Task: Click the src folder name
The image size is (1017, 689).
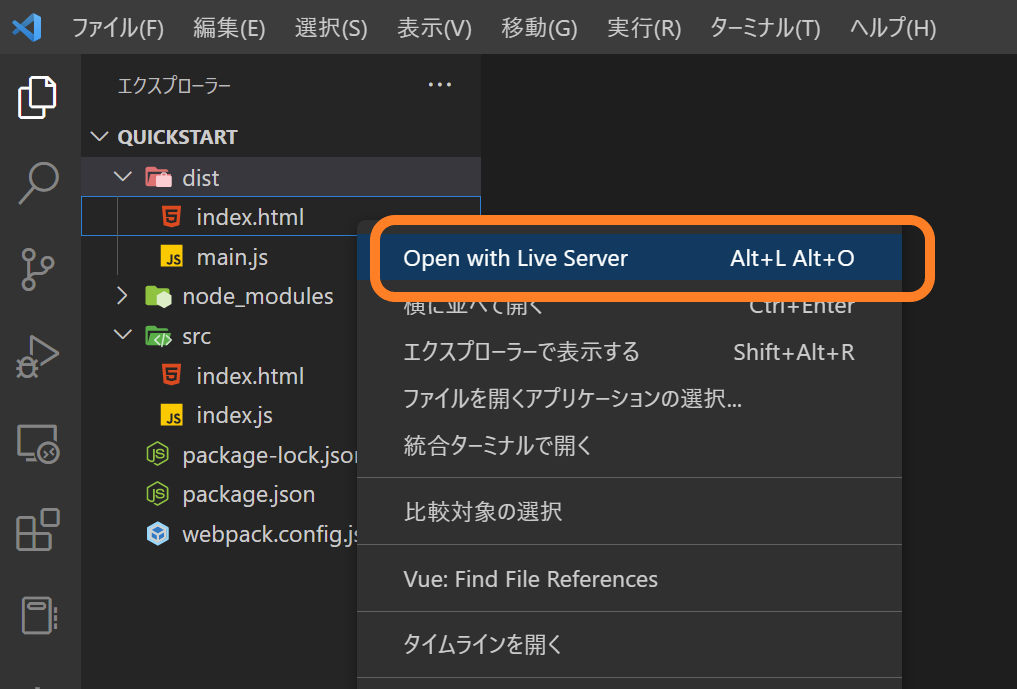Action: [x=197, y=337]
